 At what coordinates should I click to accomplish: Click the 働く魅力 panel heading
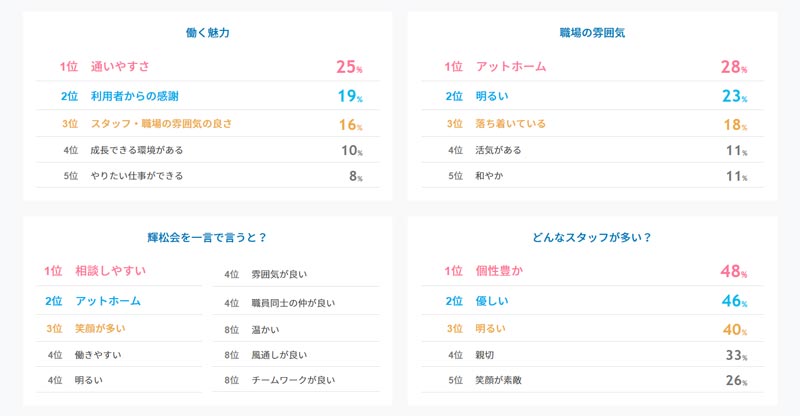(x=209, y=33)
